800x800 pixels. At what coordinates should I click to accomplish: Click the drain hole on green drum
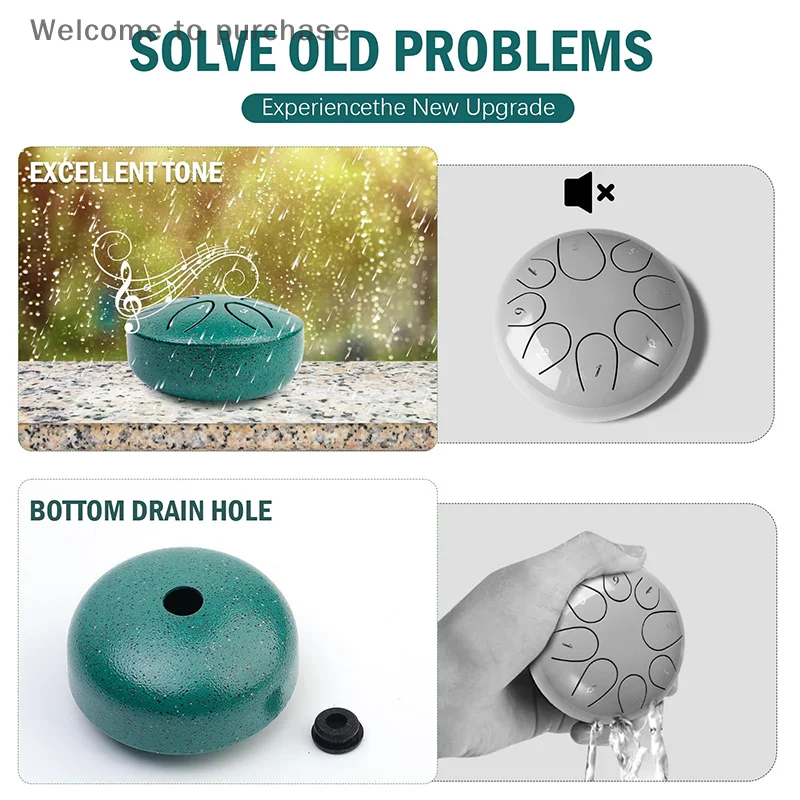click(183, 601)
